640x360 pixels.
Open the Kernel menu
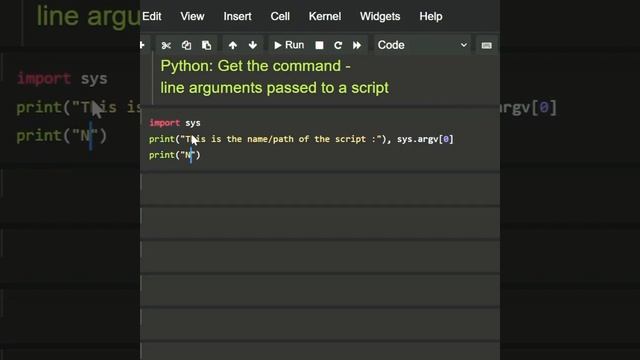[325, 16]
